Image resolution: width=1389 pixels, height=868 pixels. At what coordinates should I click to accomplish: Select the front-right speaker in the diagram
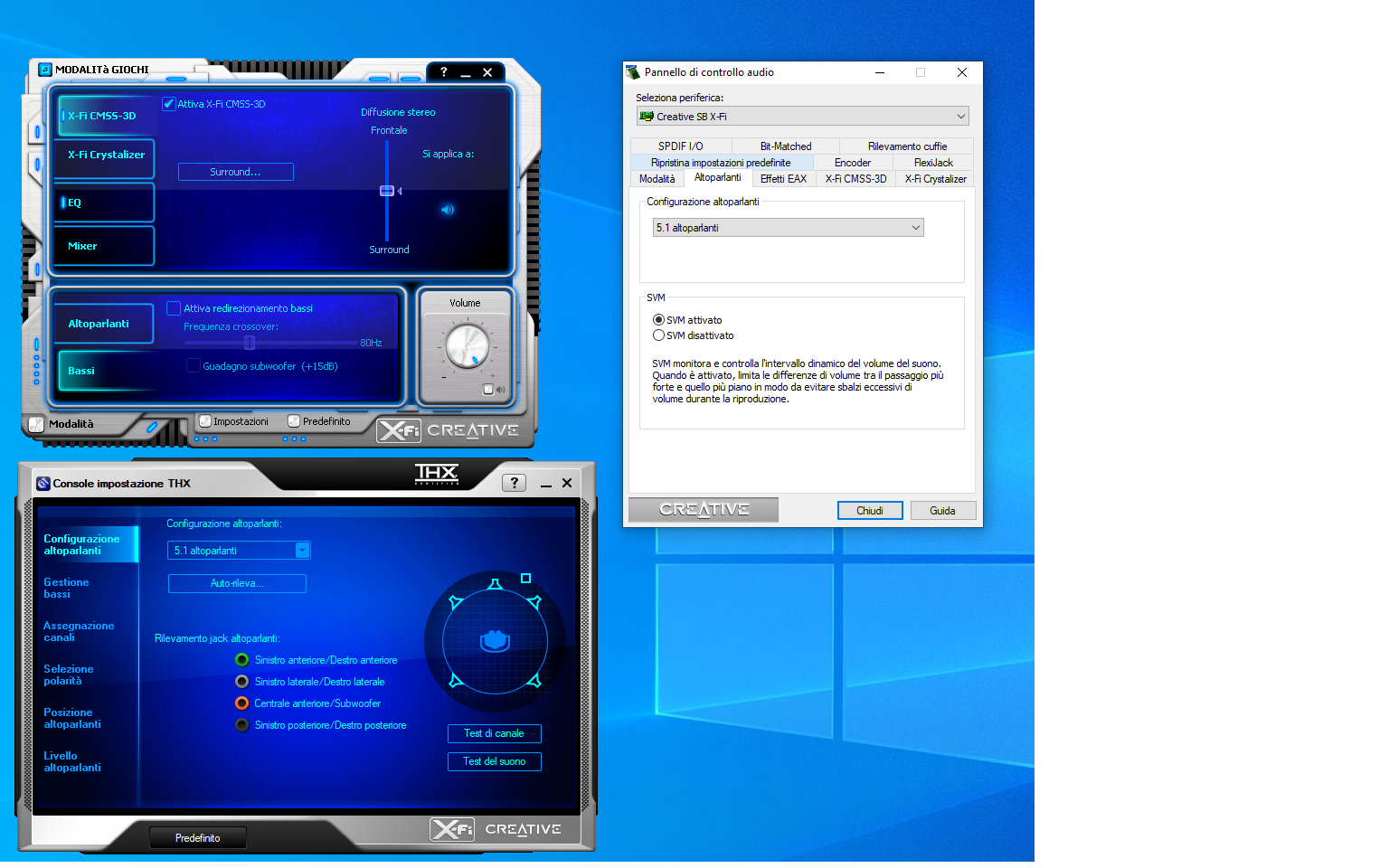click(534, 602)
